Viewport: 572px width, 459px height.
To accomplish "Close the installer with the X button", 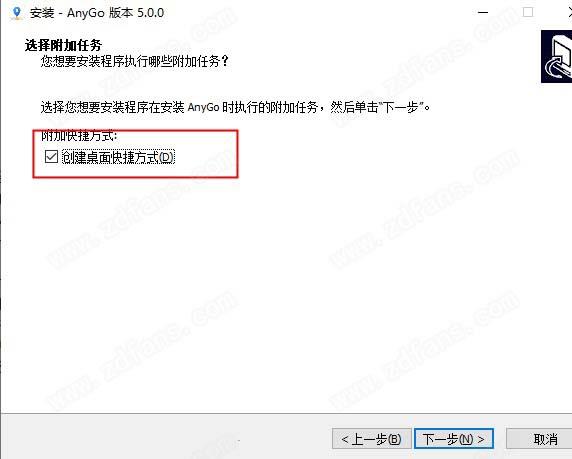I will tap(570, 12).
